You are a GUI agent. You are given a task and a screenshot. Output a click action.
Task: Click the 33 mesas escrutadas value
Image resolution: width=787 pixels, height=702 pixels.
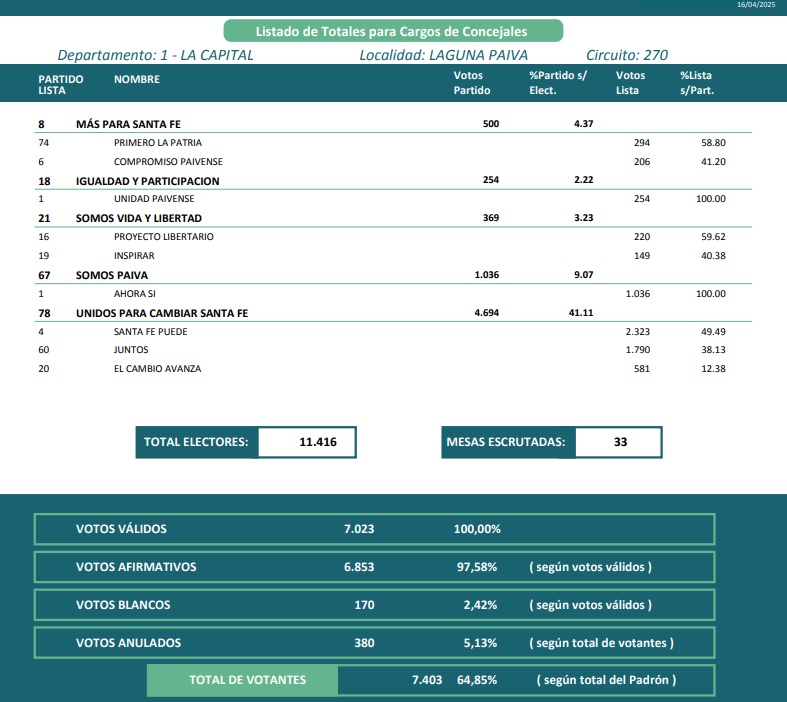(x=620, y=442)
